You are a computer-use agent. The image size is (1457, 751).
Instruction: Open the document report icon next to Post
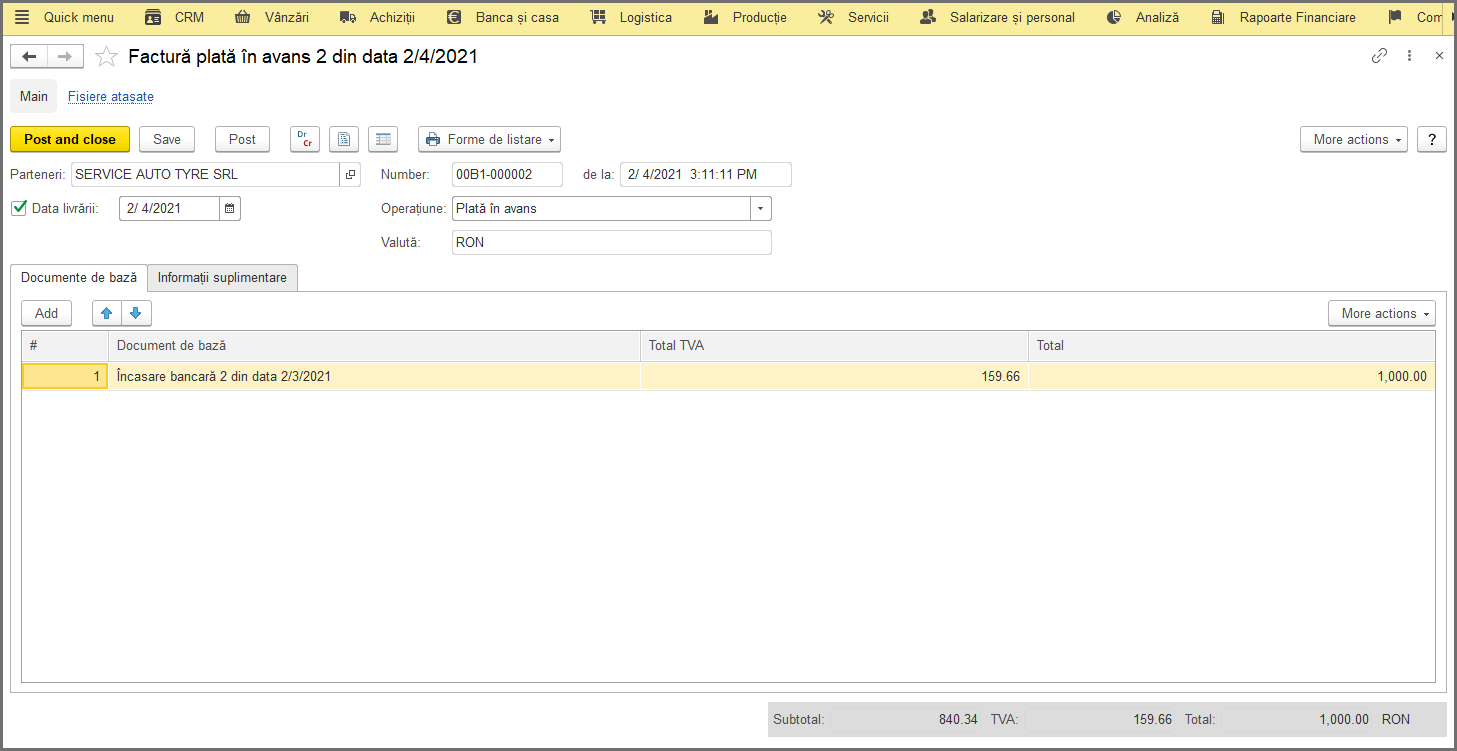tap(344, 139)
